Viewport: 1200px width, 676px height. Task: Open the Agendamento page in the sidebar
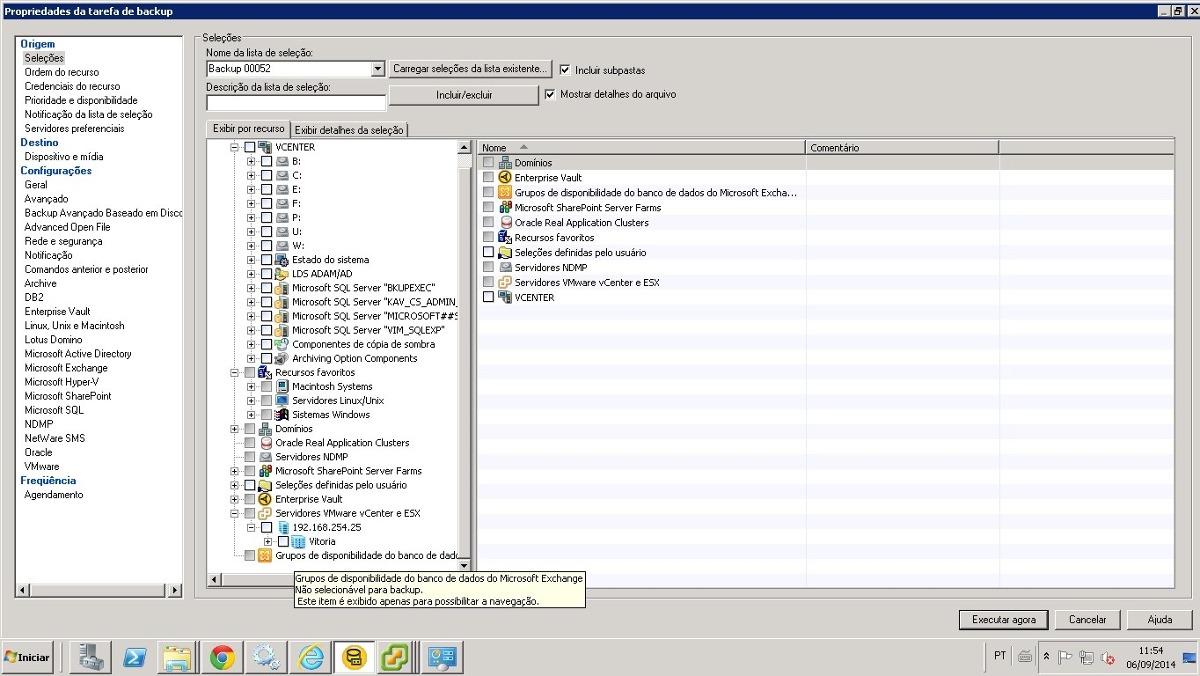coord(54,494)
